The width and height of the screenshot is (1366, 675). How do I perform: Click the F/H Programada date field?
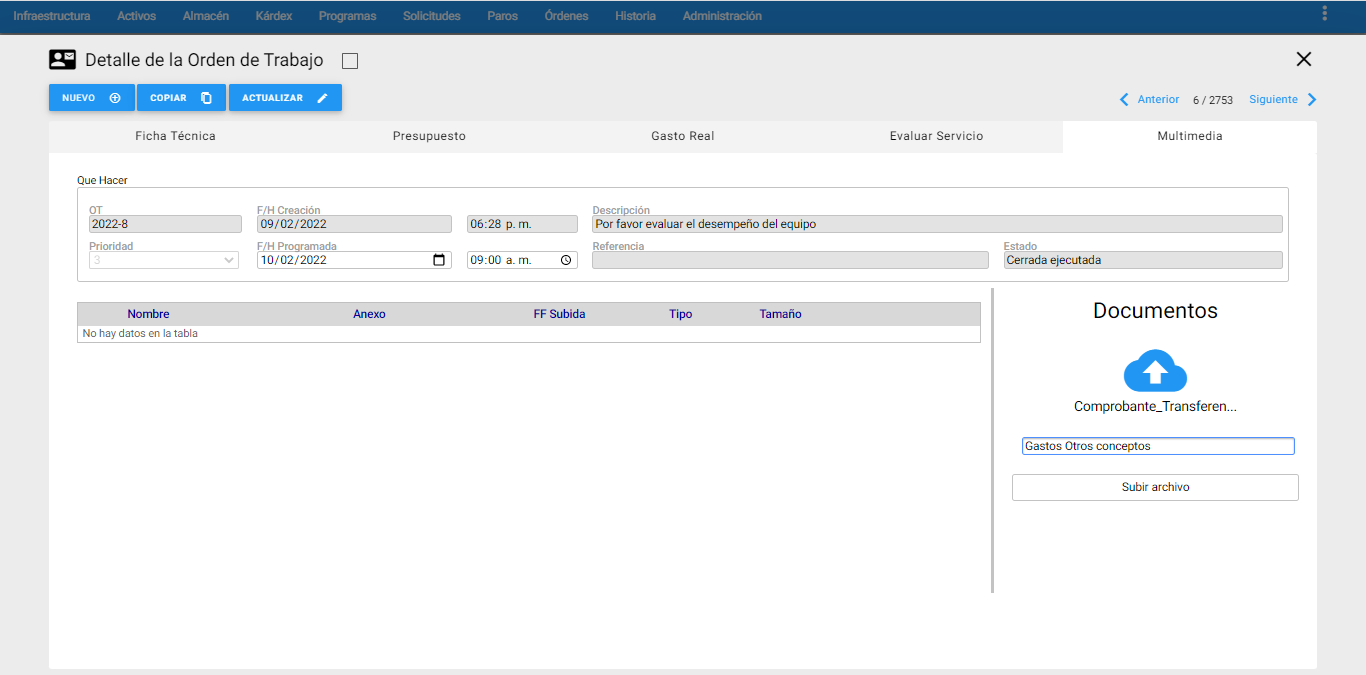click(x=354, y=260)
